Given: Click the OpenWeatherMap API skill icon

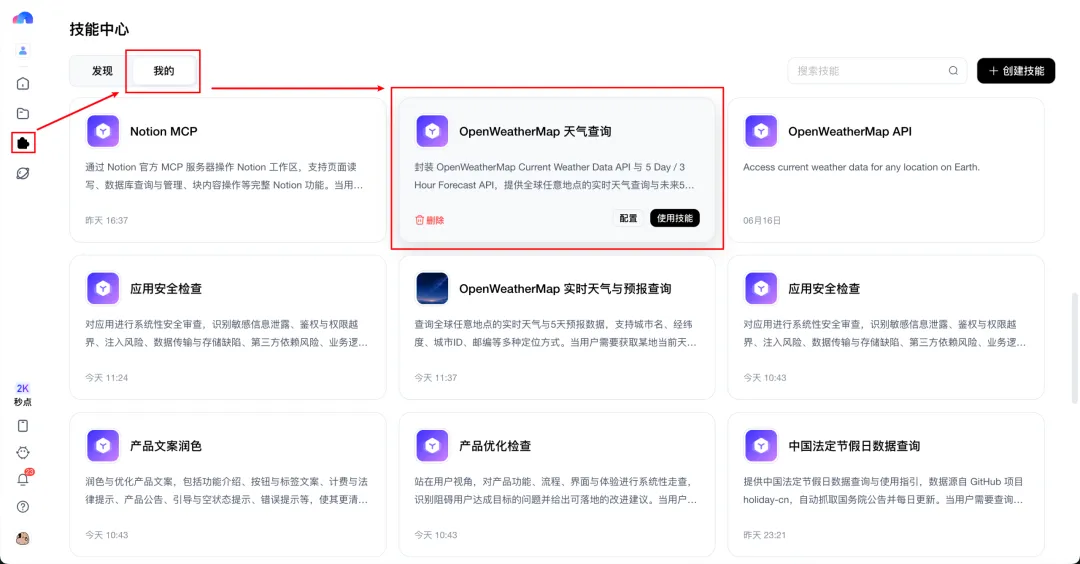Looking at the screenshot, I should (761, 131).
